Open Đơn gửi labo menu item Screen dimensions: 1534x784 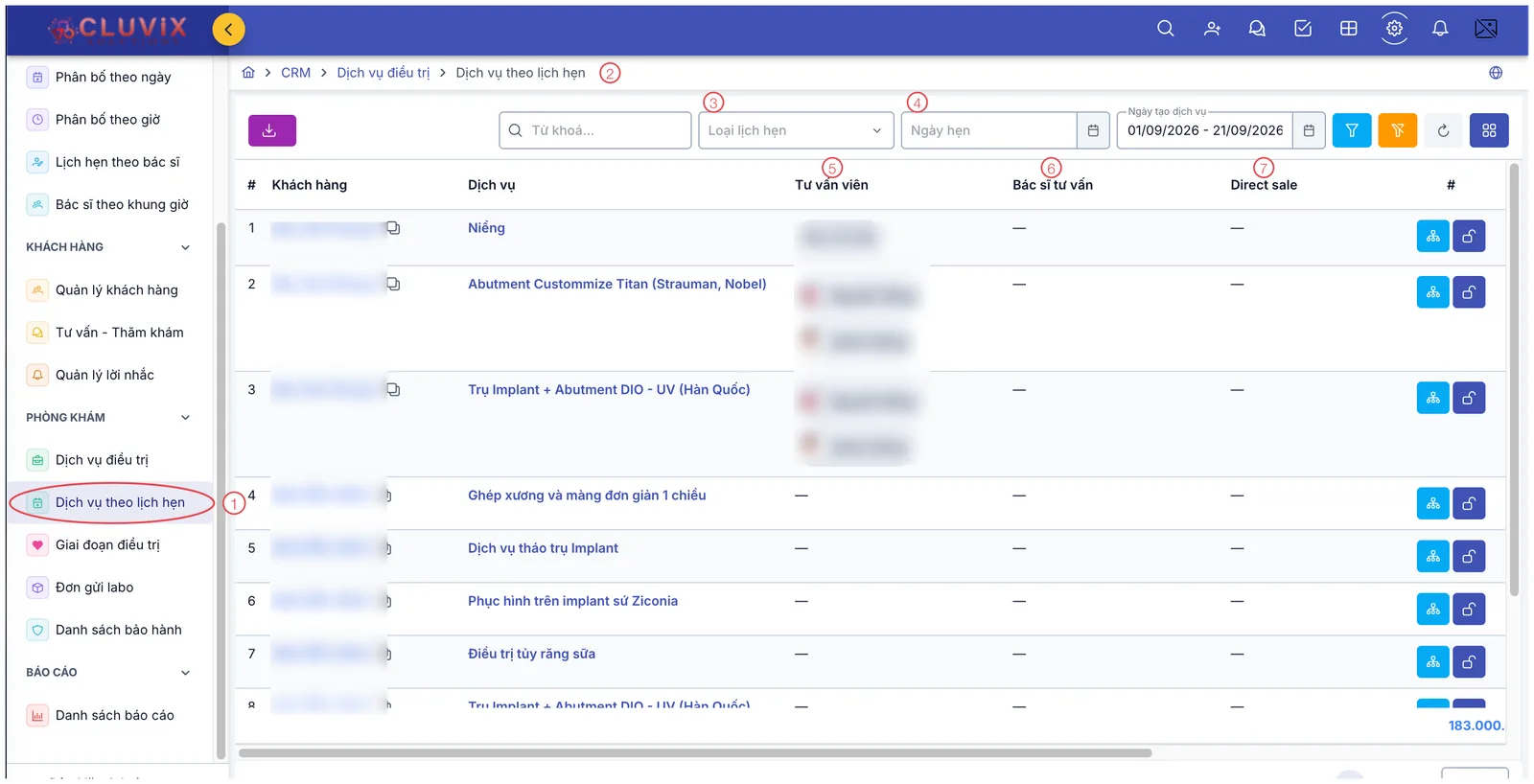click(x=94, y=588)
